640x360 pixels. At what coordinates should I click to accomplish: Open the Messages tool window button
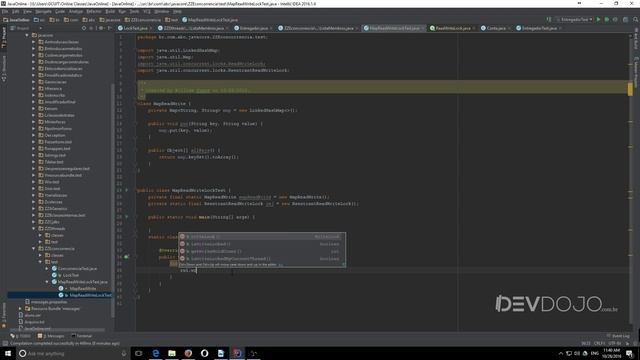coord(51,336)
